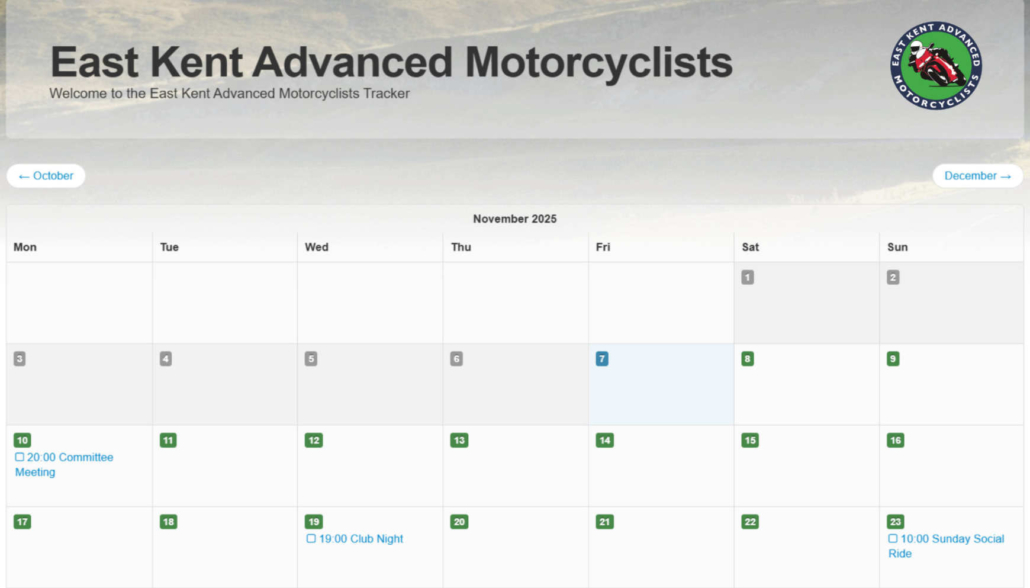This screenshot has height=588, width=1030.
Task: Click the date badge for November 15
Action: (750, 440)
